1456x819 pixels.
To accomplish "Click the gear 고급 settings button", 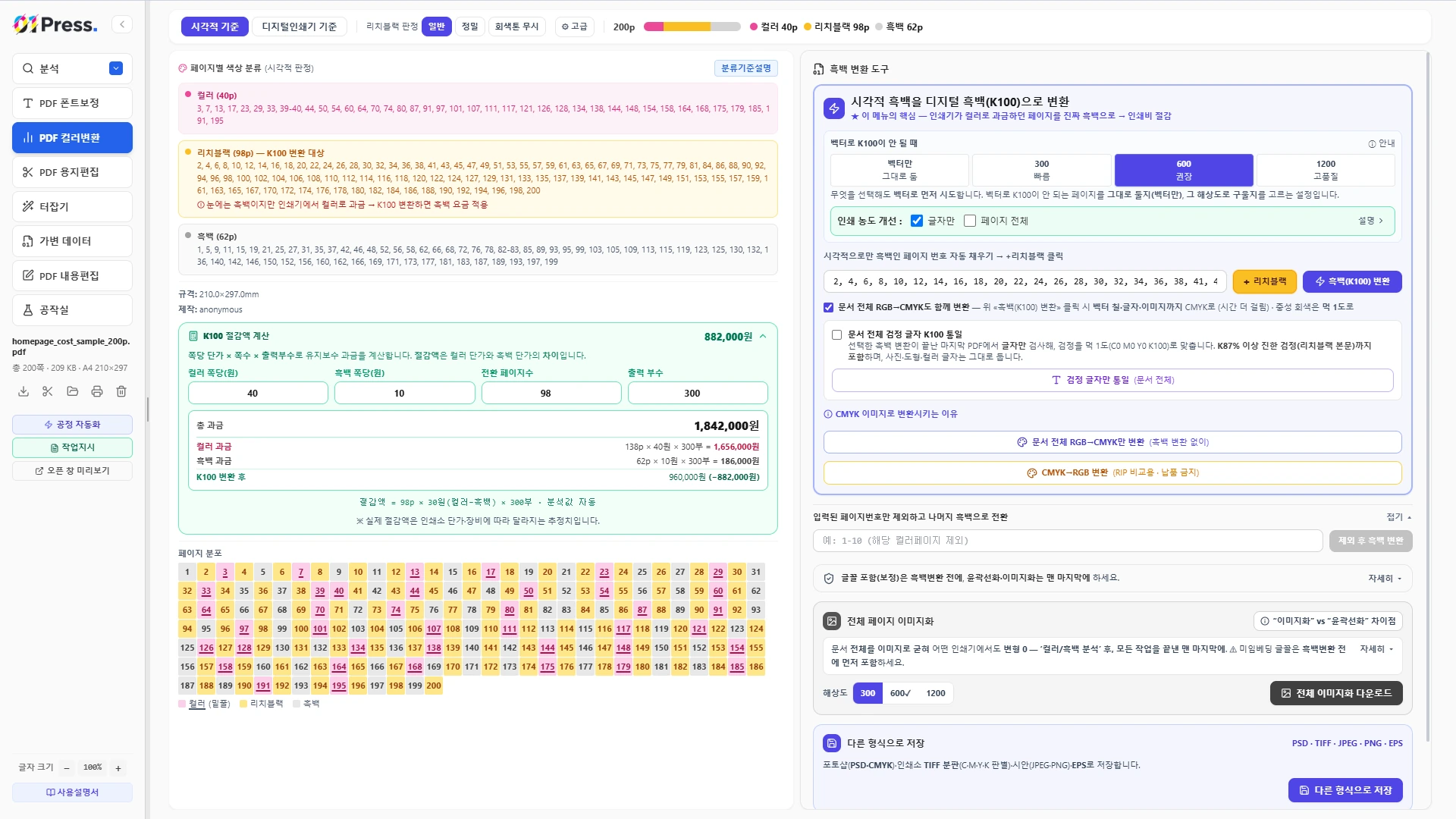I will point(574,27).
